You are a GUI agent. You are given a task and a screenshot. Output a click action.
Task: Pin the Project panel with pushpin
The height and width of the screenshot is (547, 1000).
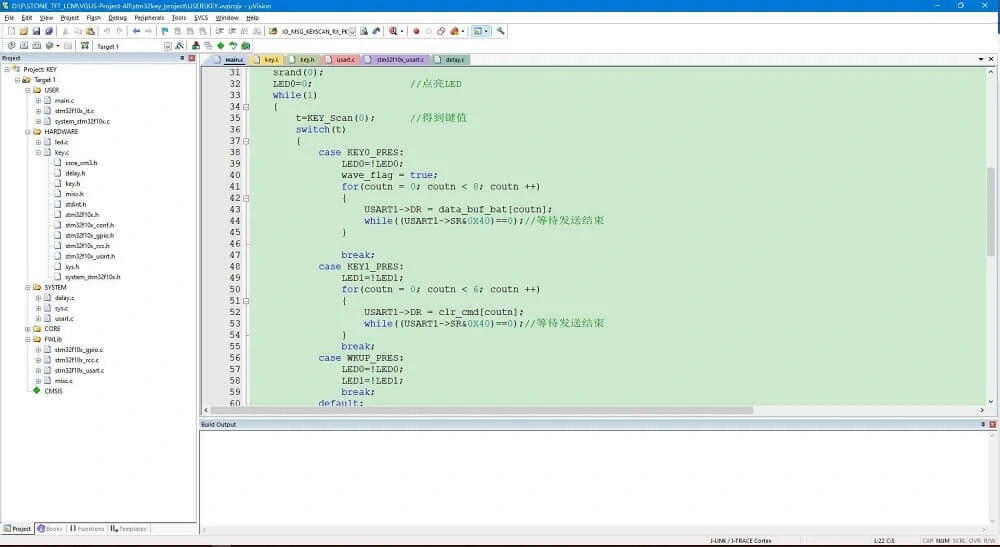click(x=182, y=58)
